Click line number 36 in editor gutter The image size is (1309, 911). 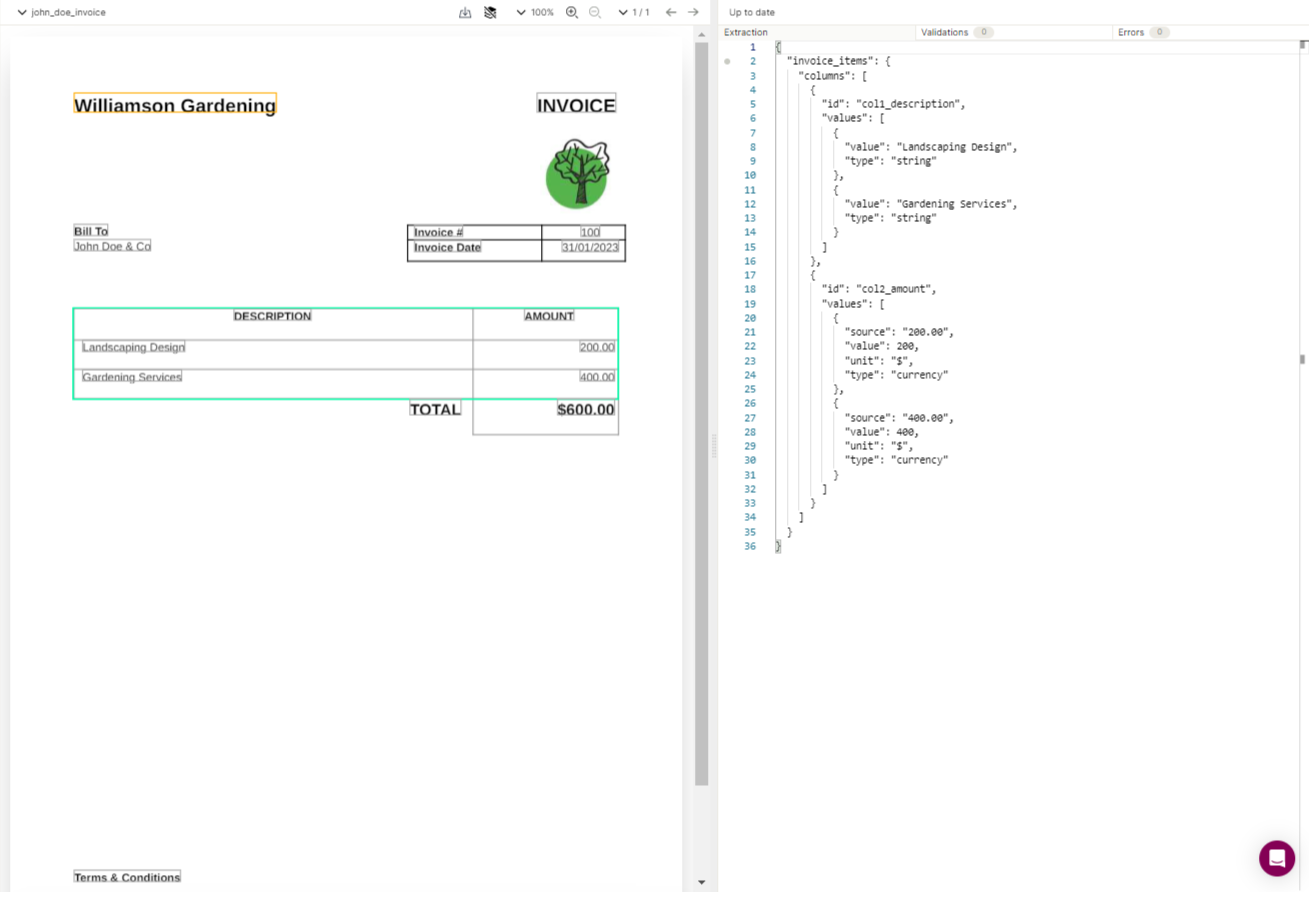click(750, 547)
